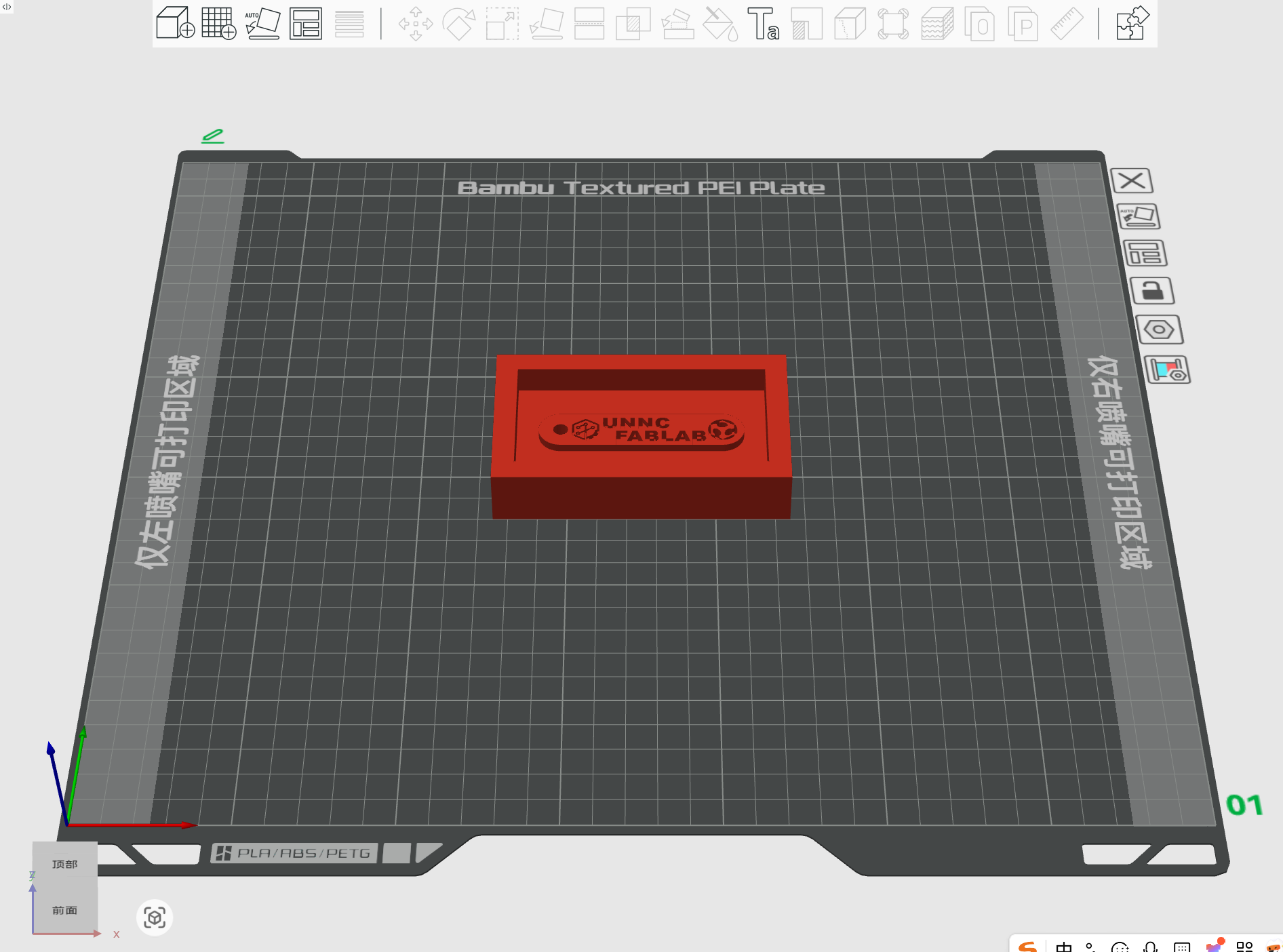Add a new plate with grid-plus icon
The width and height of the screenshot is (1283, 952).
click(218, 23)
